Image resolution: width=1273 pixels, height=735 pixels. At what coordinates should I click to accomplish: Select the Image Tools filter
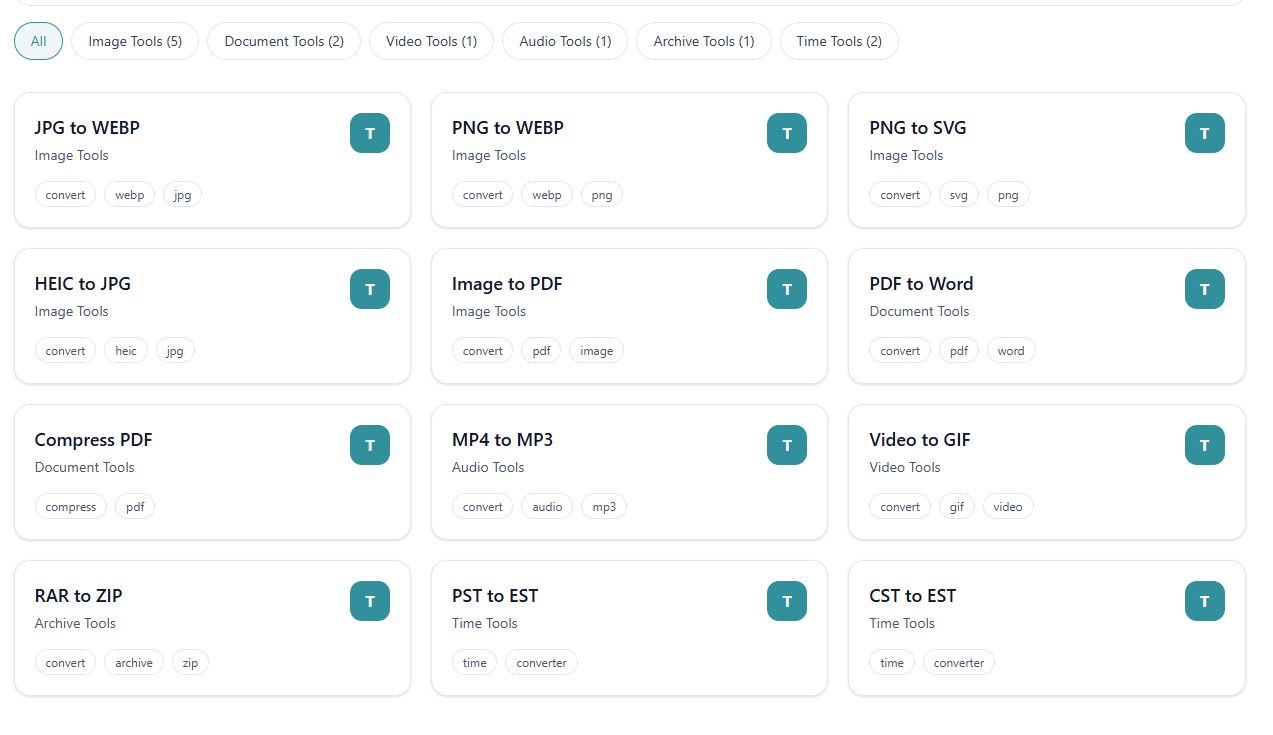pos(134,41)
